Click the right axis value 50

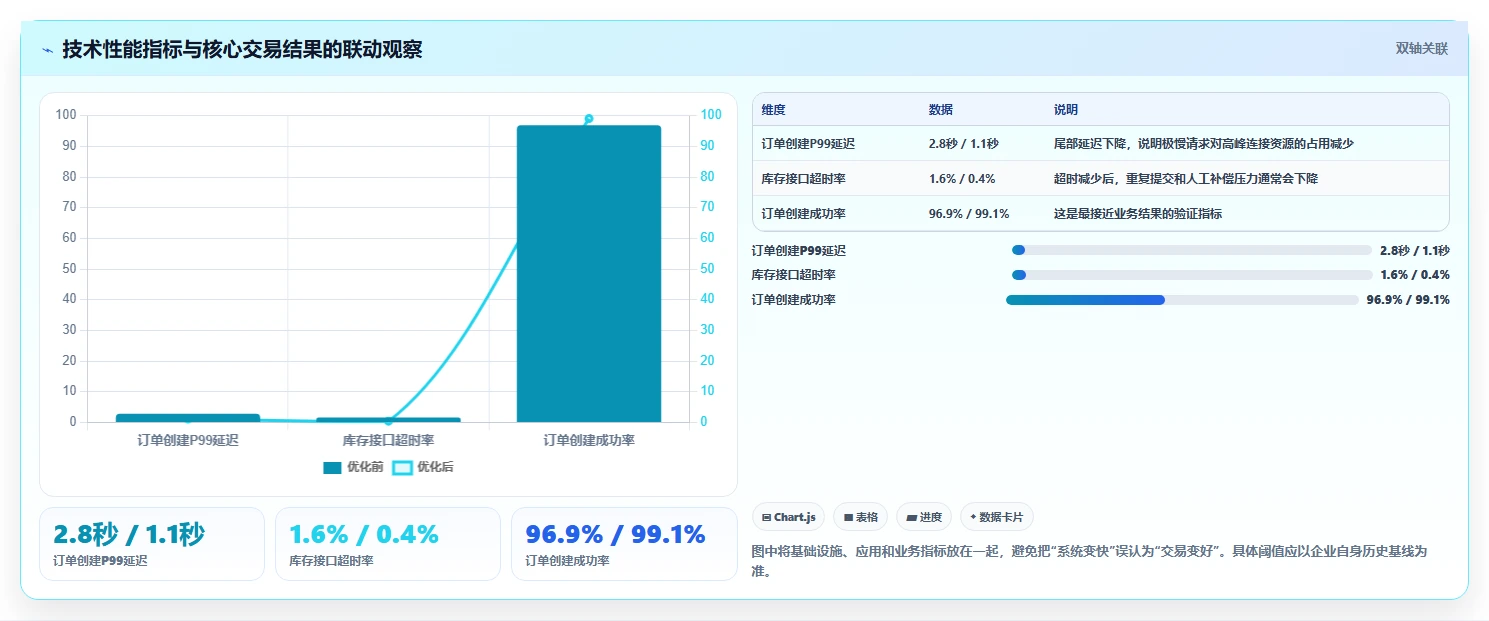click(x=706, y=269)
